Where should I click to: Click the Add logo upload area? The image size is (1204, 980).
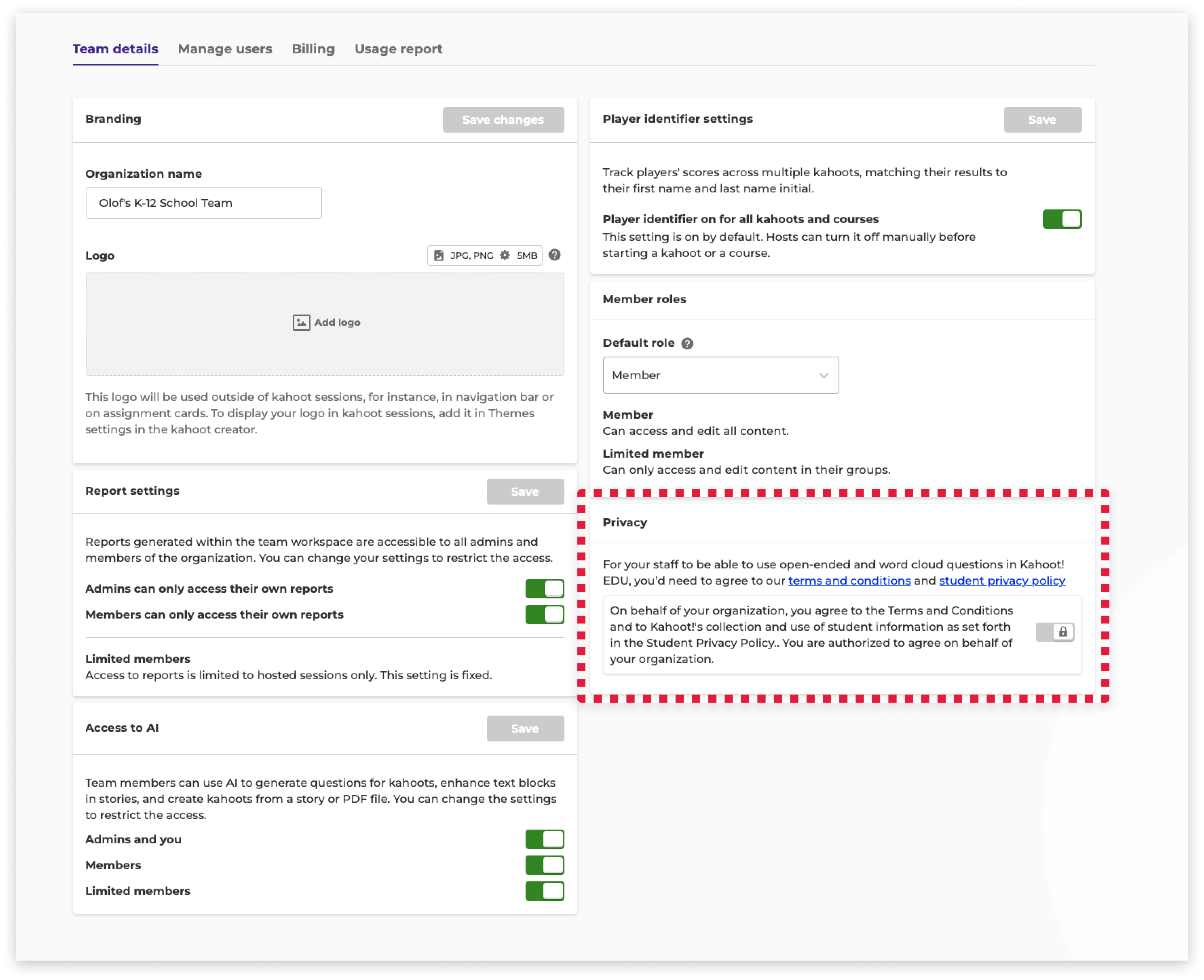coord(325,324)
